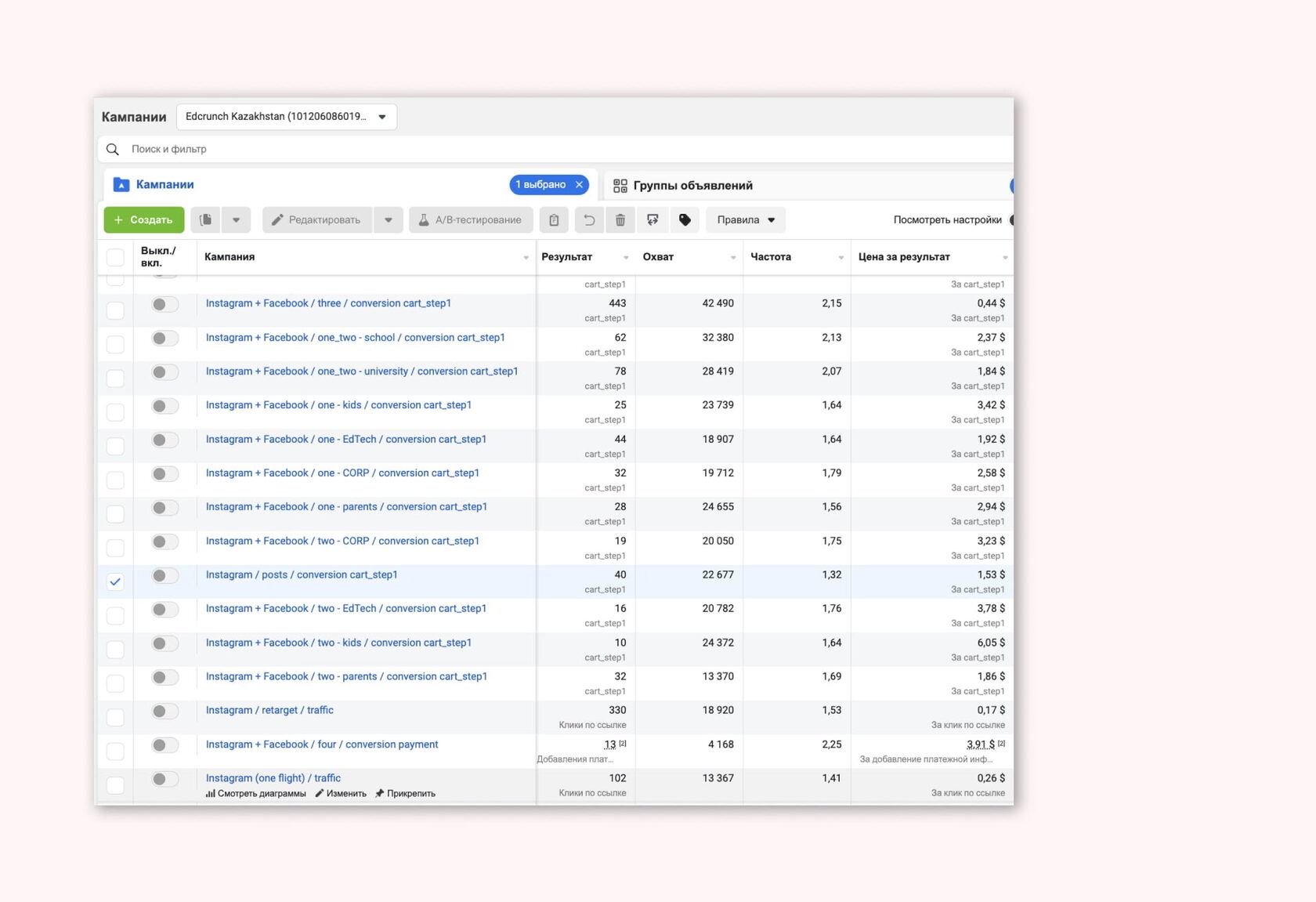Click the 'Поиск и фильтр' search field
This screenshot has width=1316, height=902.
556,149
